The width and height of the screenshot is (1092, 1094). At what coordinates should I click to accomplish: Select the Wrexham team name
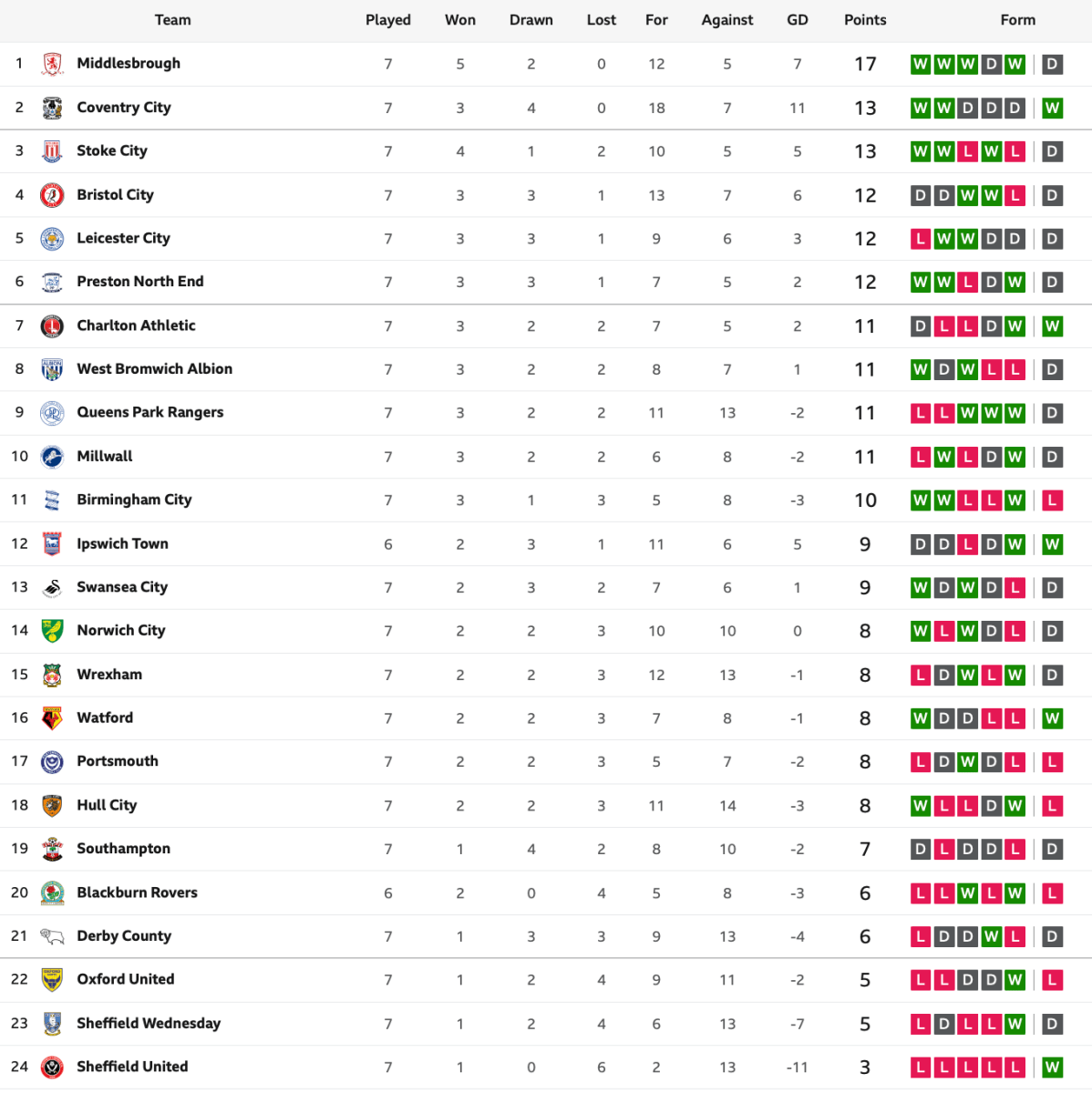pyautogui.click(x=109, y=675)
